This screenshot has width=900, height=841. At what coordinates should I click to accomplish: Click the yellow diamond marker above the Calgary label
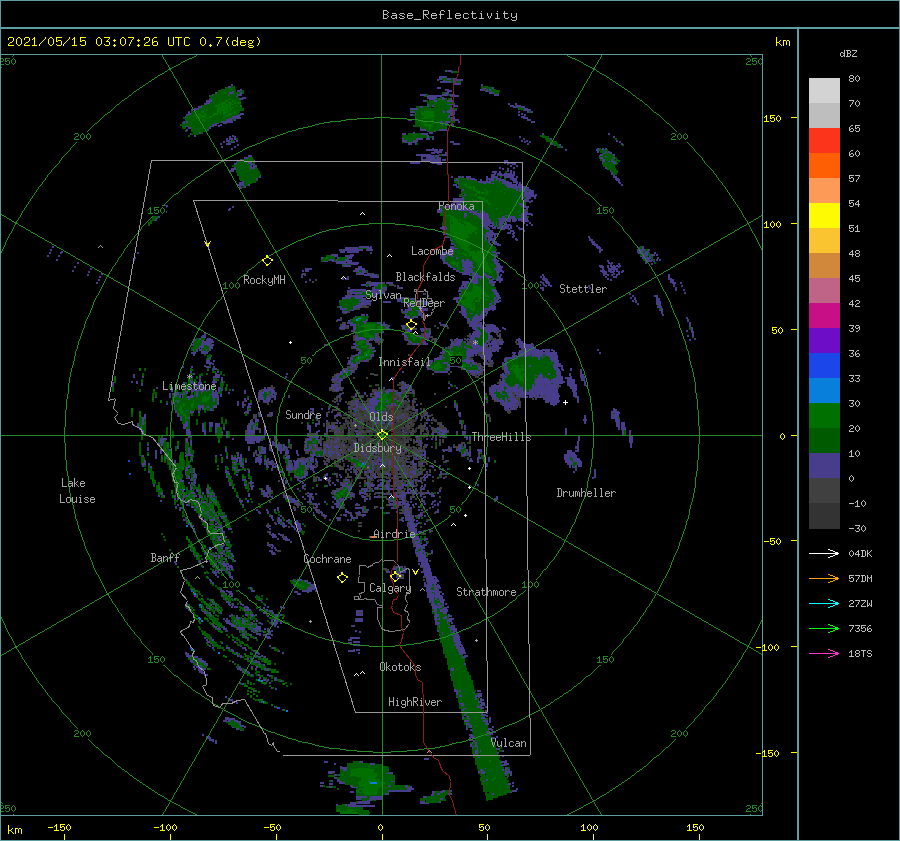395,576
